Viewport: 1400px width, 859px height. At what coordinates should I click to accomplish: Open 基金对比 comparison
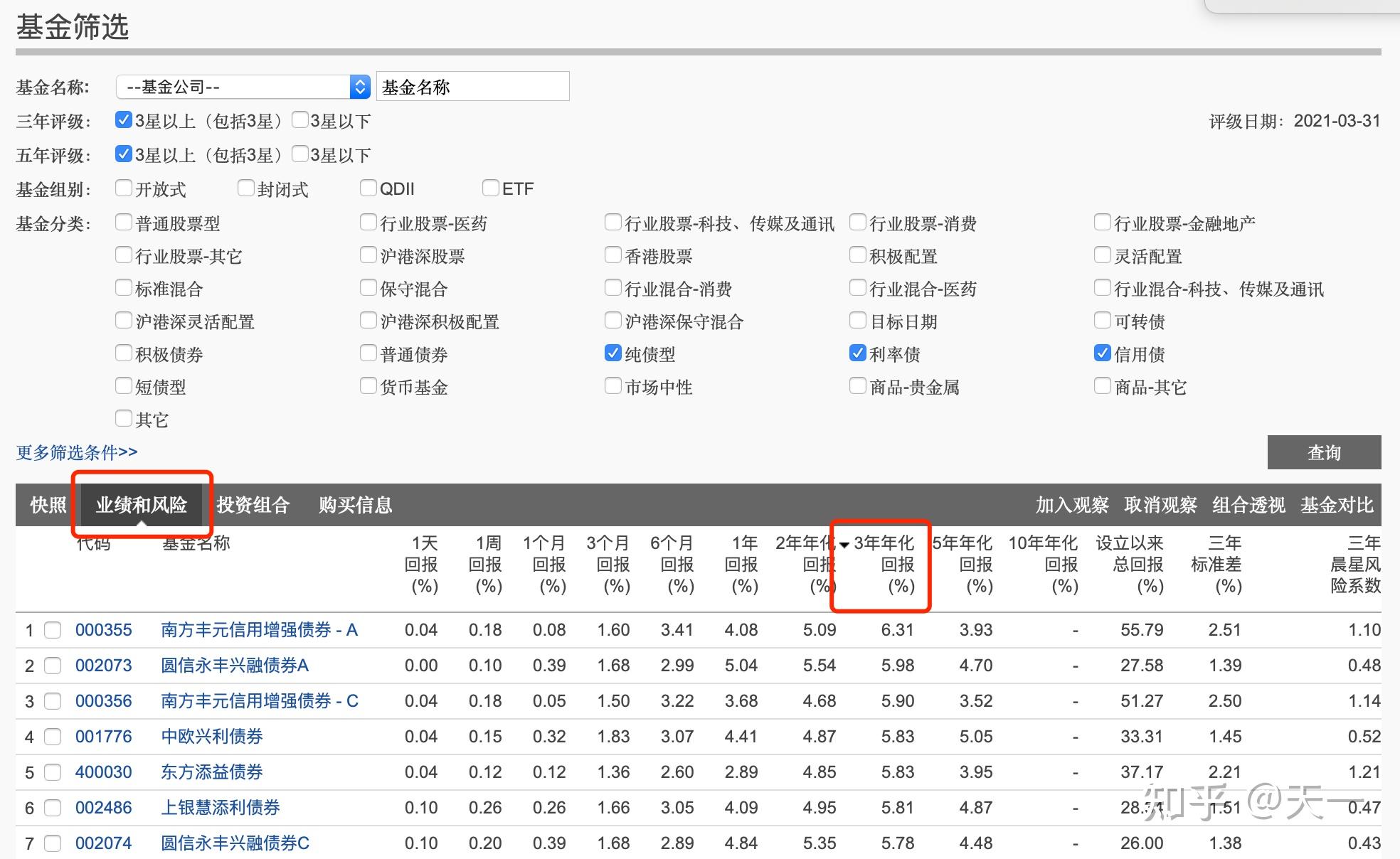[x=1337, y=505]
